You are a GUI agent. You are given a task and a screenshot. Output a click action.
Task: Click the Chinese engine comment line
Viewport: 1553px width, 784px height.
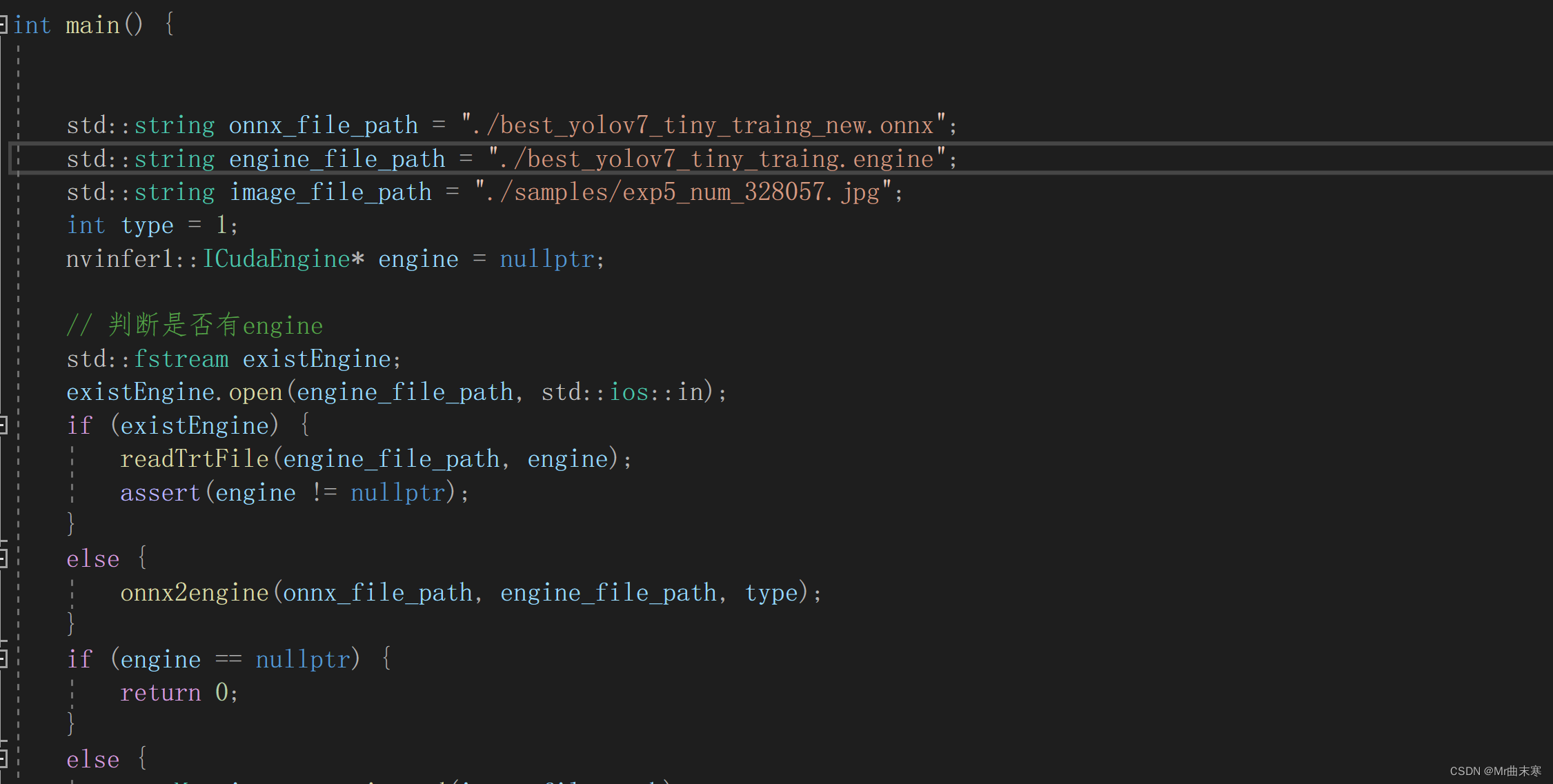[x=195, y=325]
